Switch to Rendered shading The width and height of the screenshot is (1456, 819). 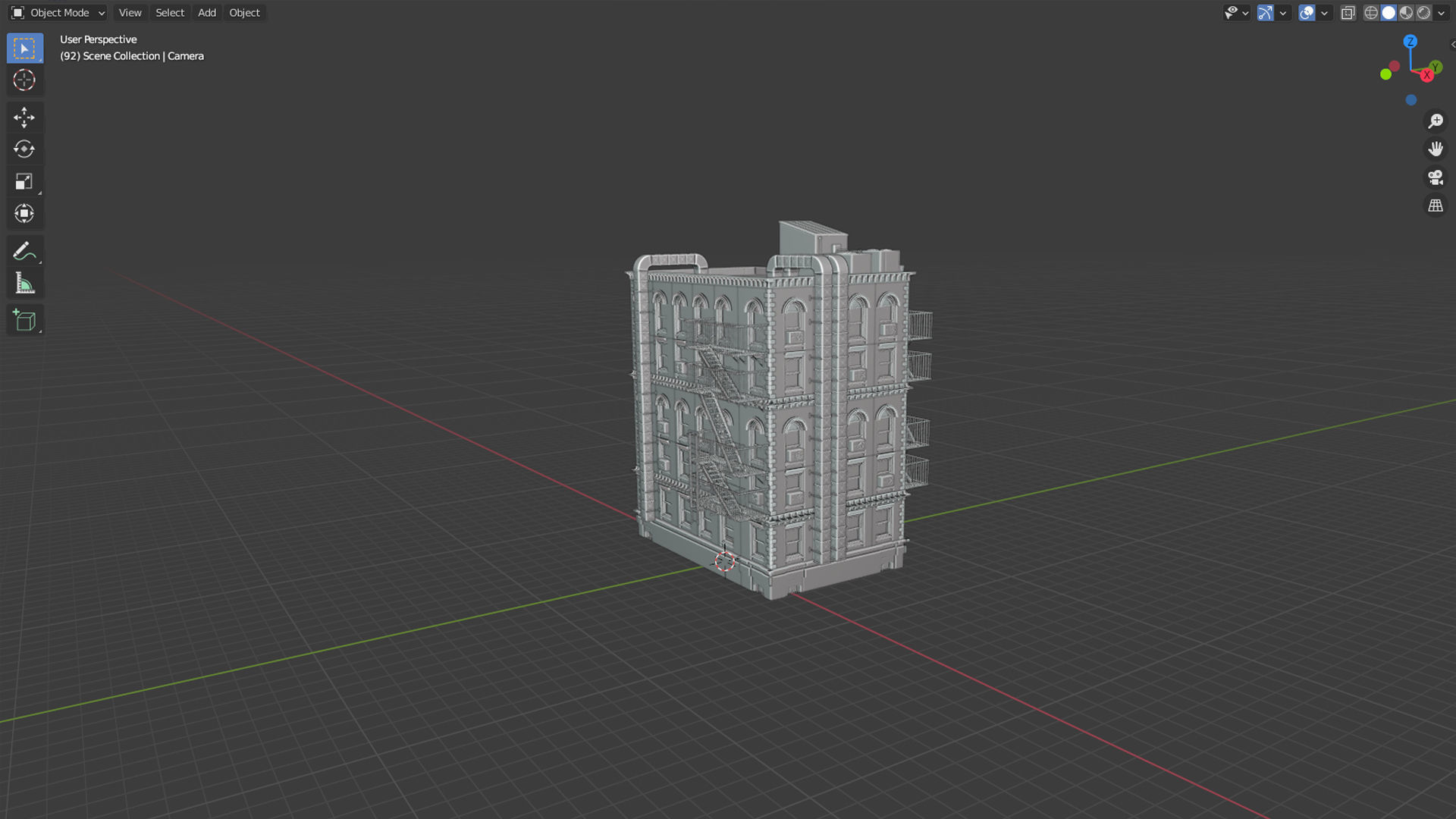(x=1423, y=13)
